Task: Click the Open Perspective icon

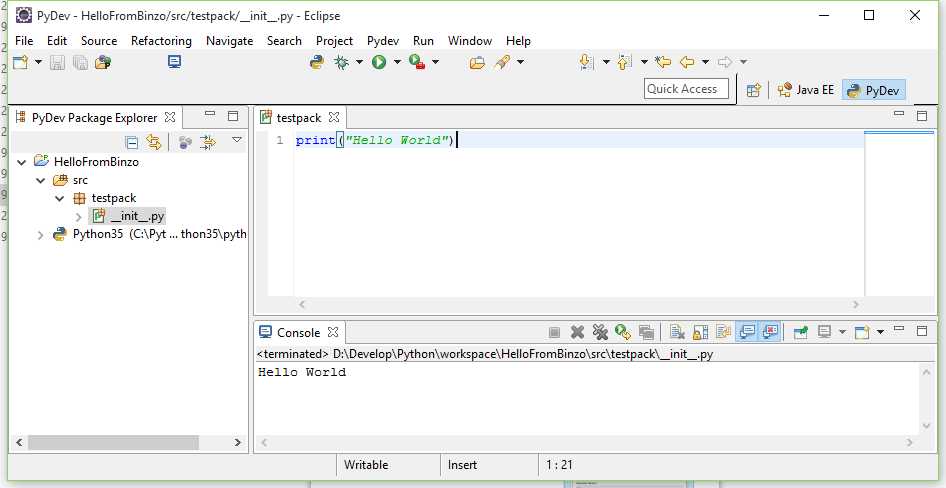Action: click(753, 90)
